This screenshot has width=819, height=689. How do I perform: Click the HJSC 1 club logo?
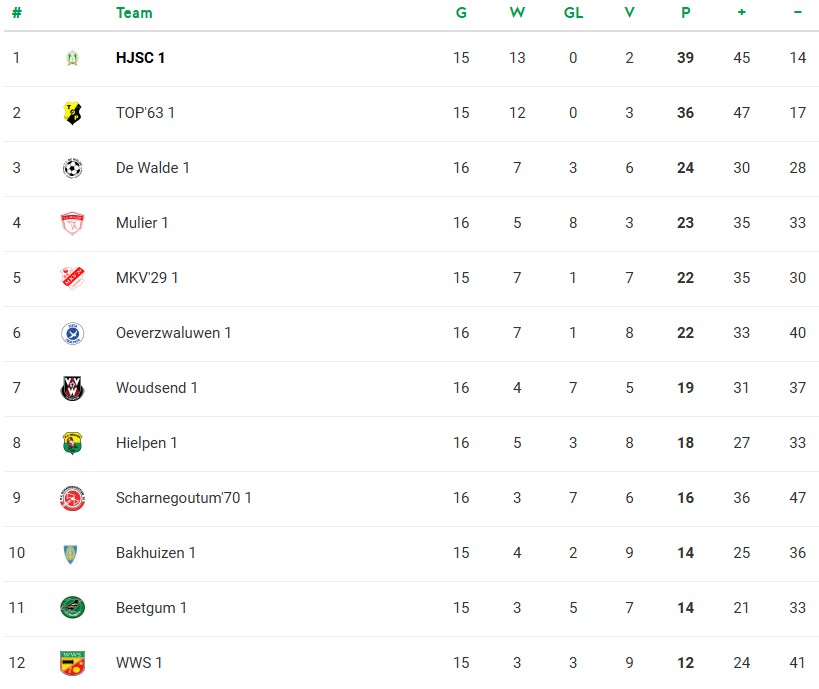click(x=72, y=58)
